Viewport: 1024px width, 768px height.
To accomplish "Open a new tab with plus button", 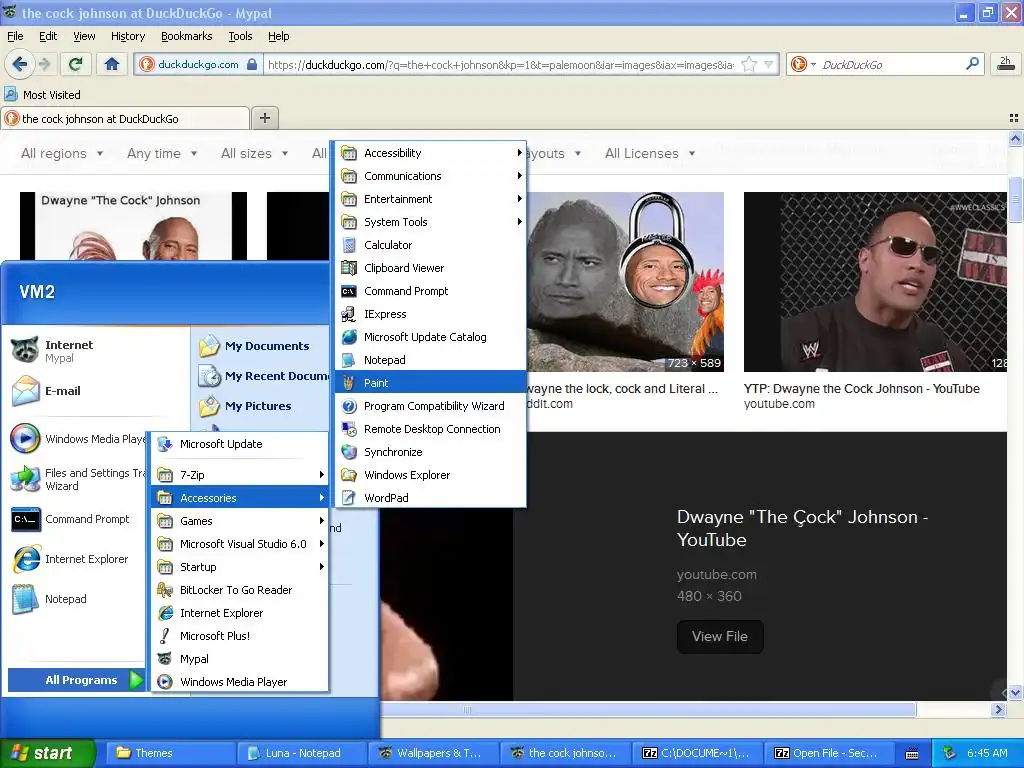I will click(x=264, y=118).
